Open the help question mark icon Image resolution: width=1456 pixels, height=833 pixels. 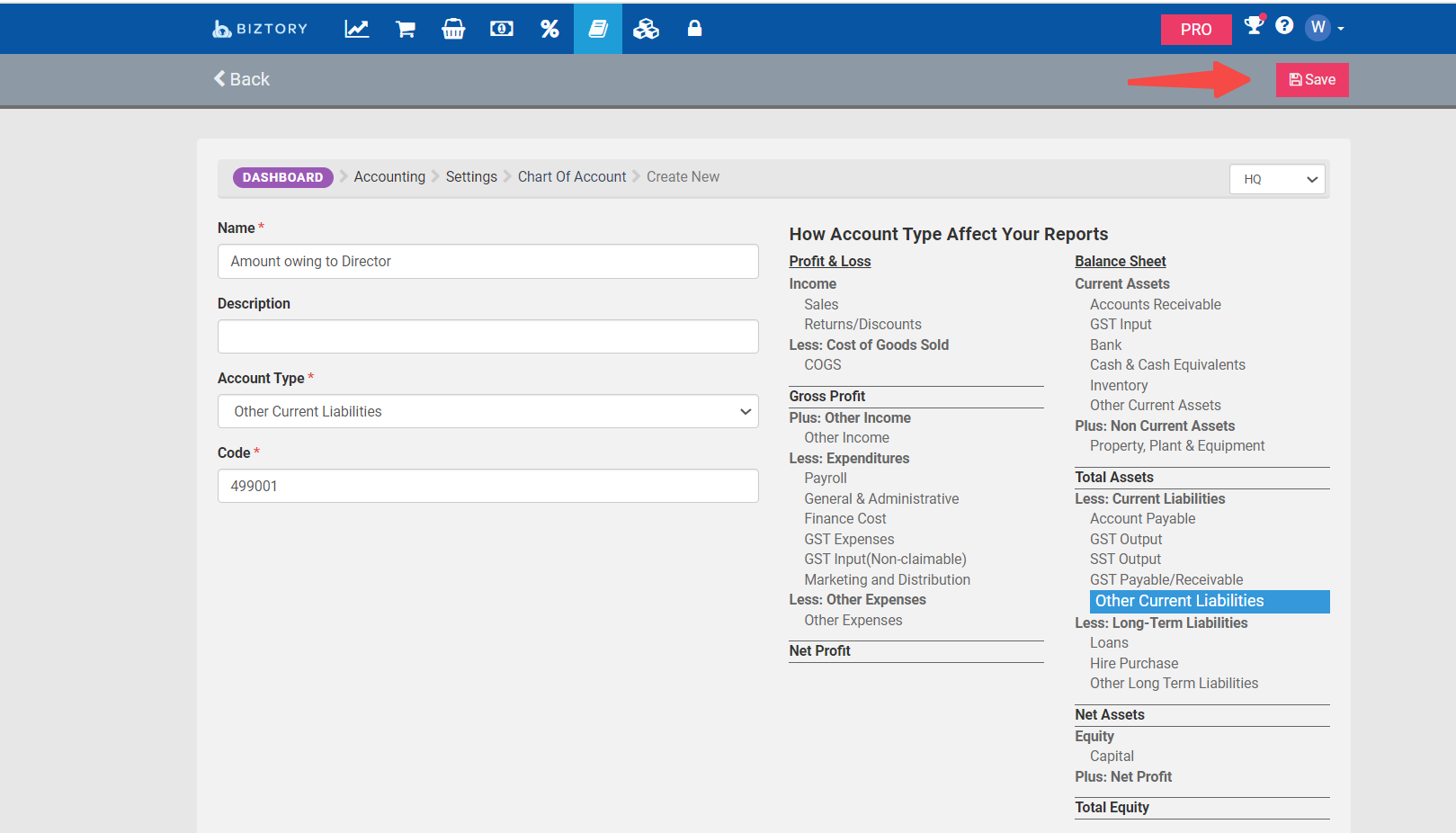[1284, 25]
